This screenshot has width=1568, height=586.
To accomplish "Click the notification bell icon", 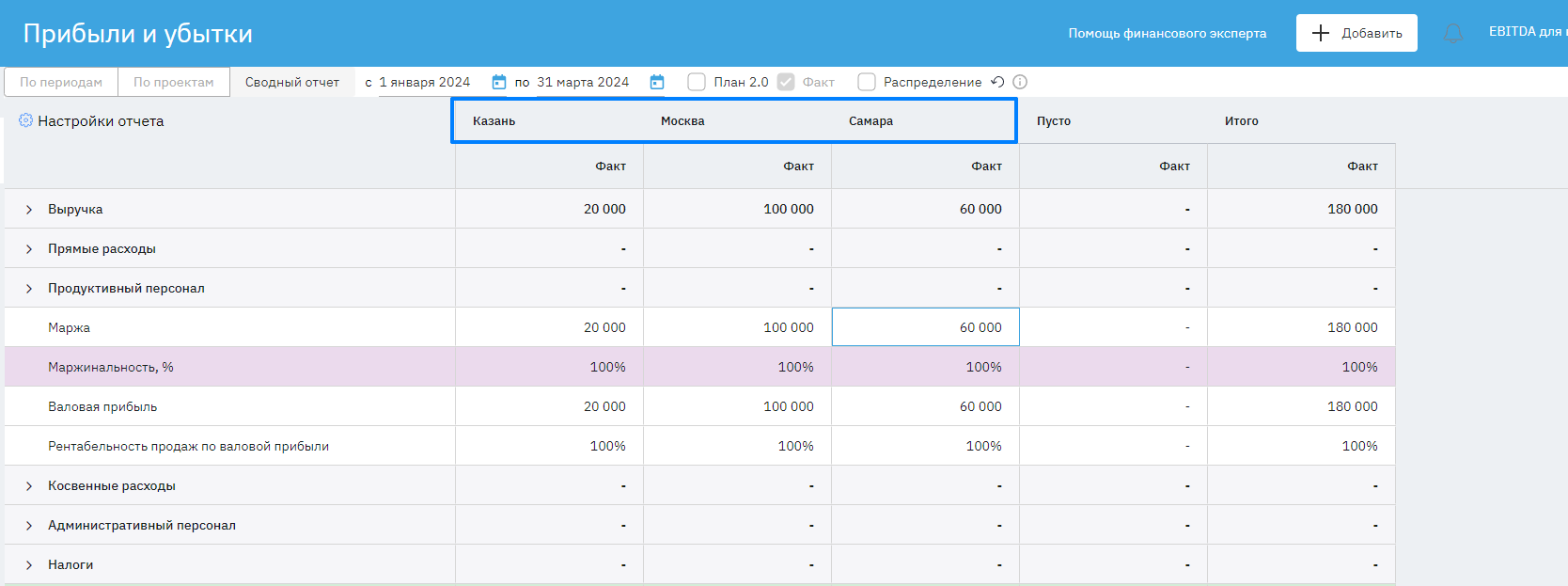I will tap(1452, 34).
